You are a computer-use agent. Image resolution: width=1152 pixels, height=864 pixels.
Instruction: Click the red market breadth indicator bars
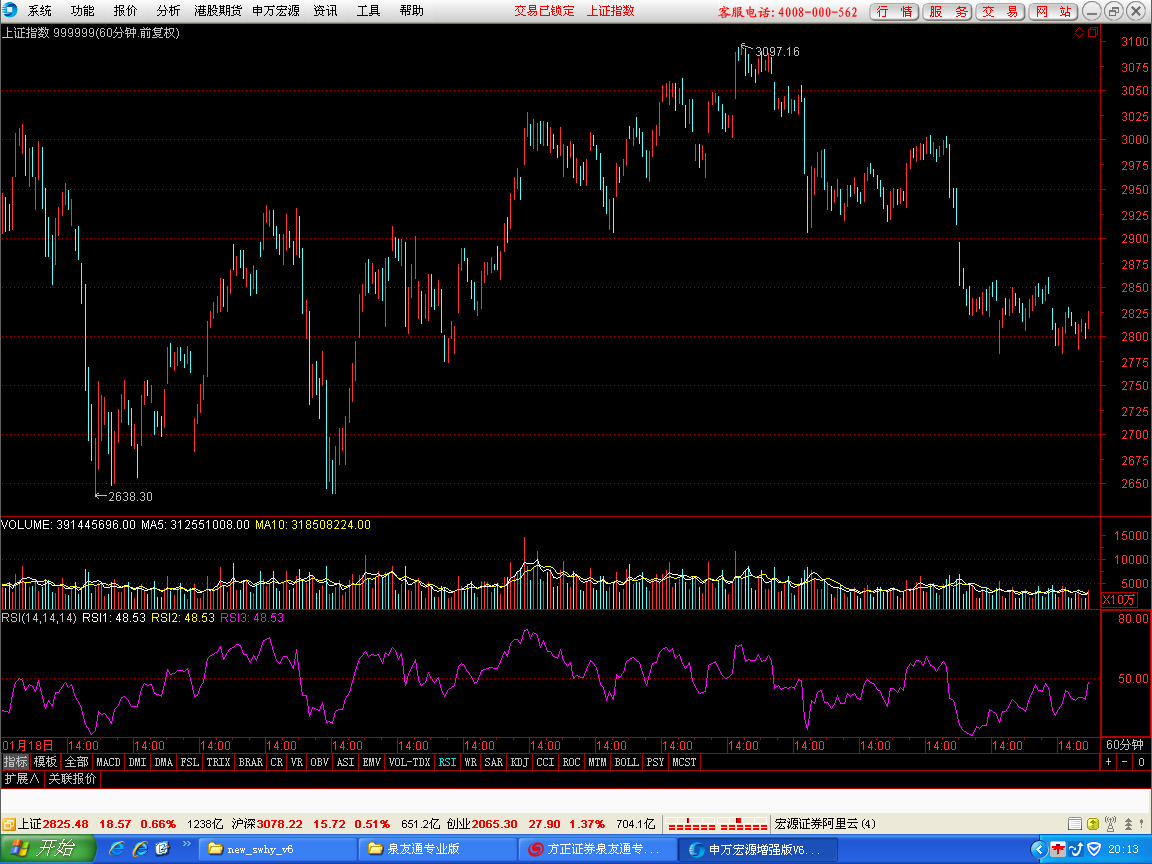pyautogui.click(x=717, y=824)
